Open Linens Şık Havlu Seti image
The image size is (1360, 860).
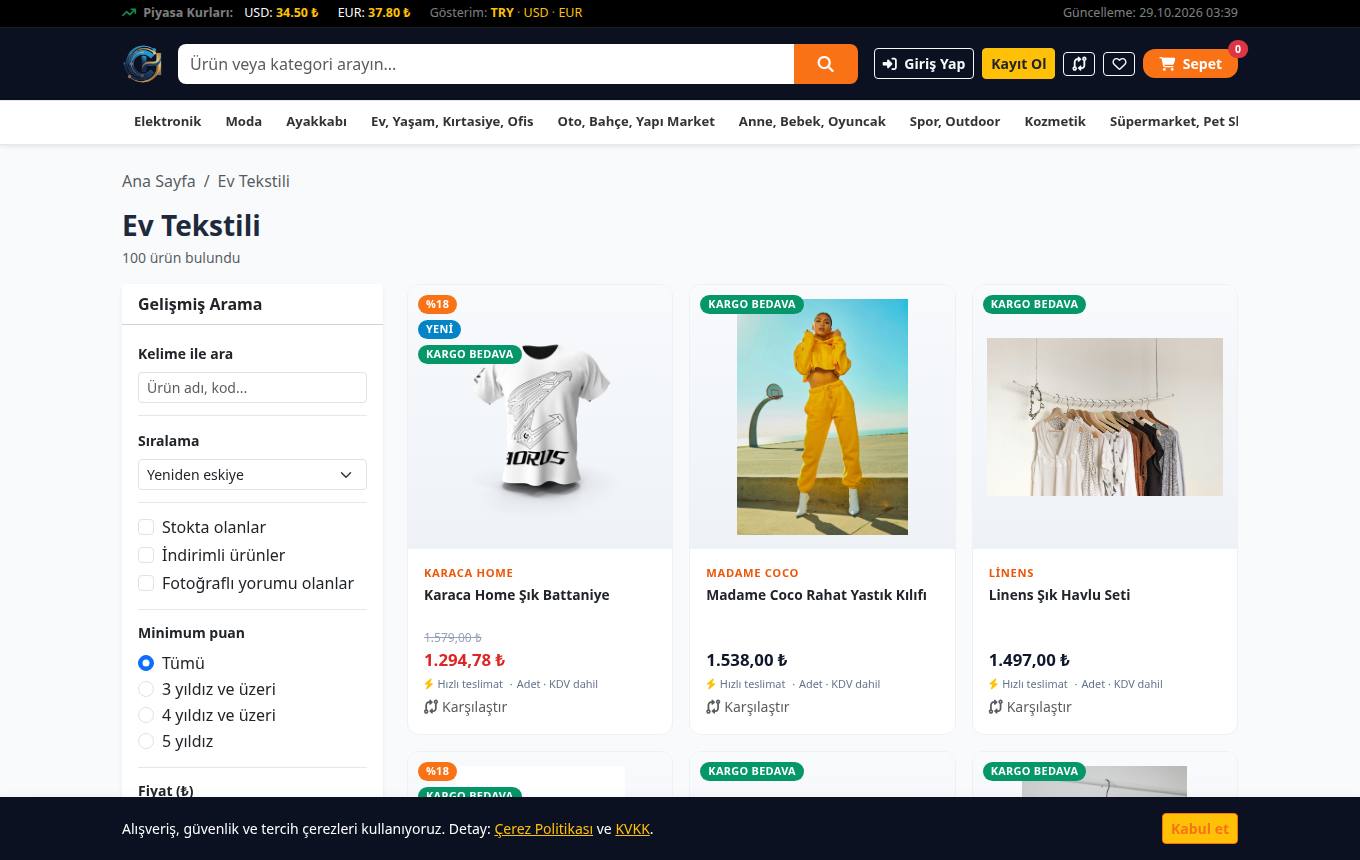(x=1105, y=417)
